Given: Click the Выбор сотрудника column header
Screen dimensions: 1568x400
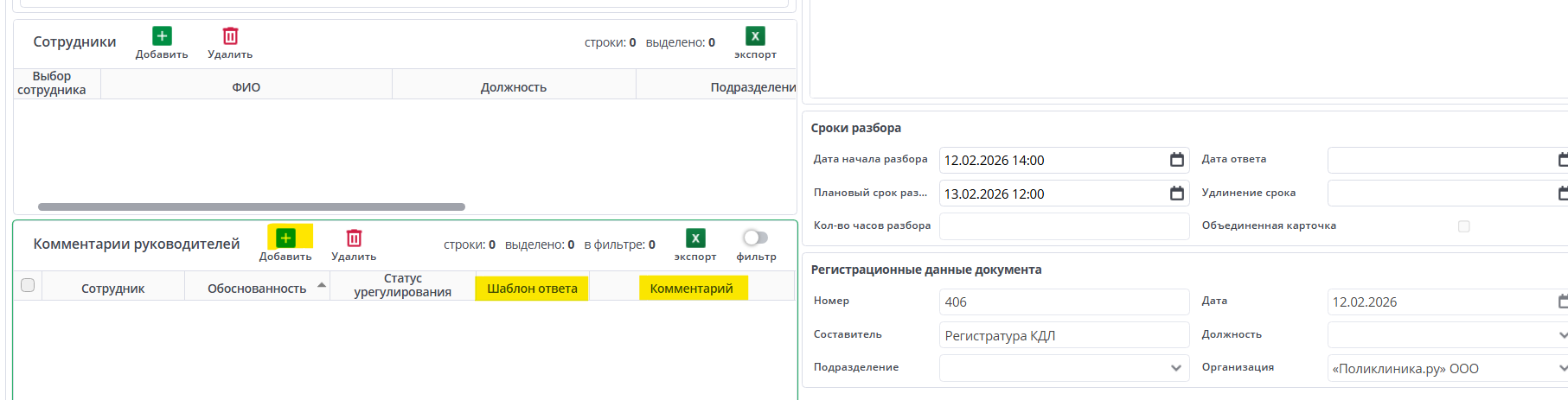Looking at the screenshot, I should tap(52, 83).
